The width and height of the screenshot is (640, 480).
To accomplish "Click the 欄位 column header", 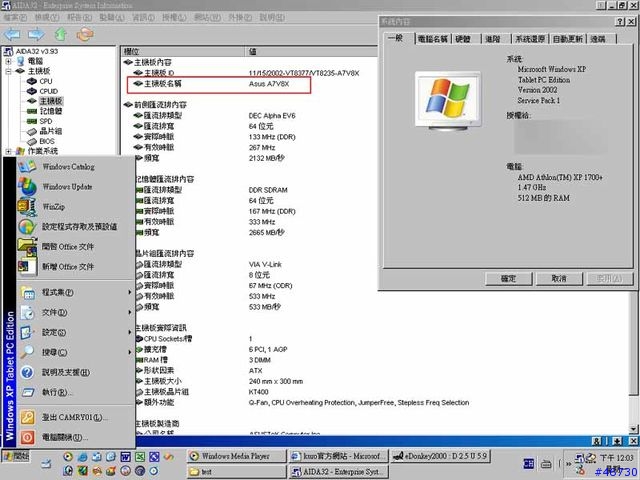I will click(x=183, y=51).
